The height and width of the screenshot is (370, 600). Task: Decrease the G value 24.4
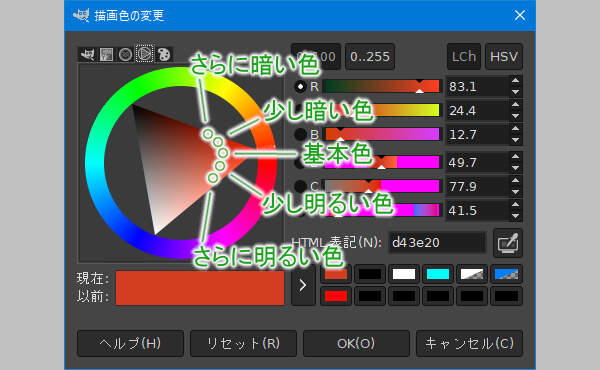[515, 116]
